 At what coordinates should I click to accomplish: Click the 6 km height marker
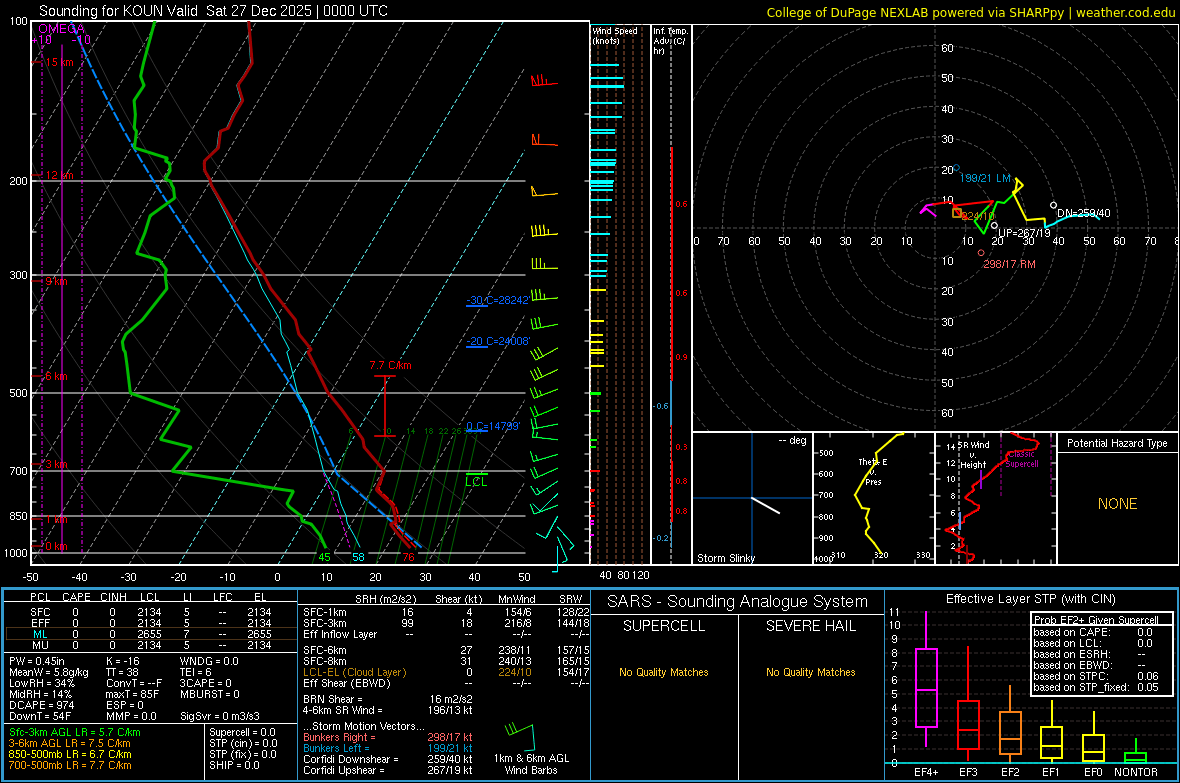56,376
